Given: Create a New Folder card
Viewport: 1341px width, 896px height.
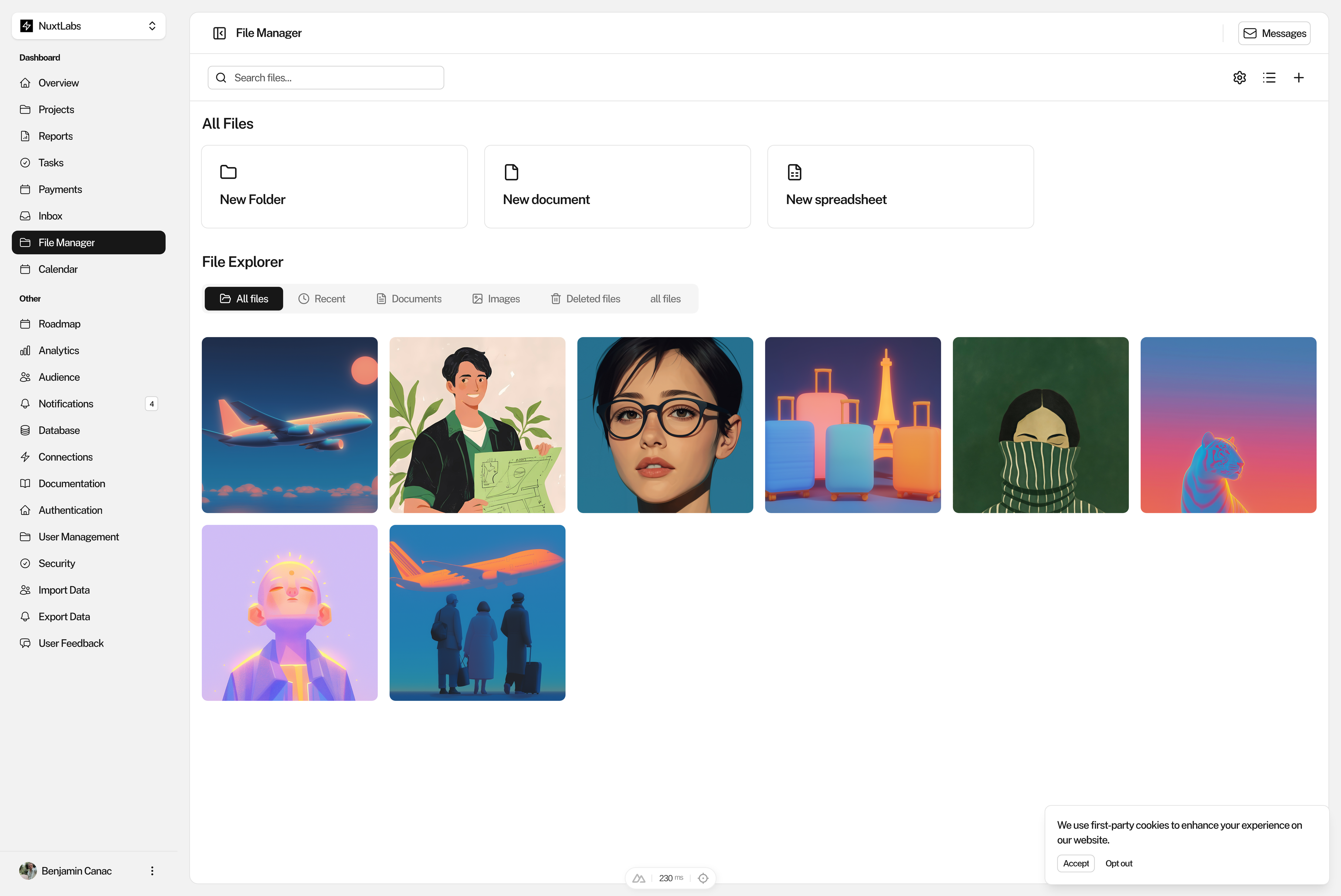Looking at the screenshot, I should pyautogui.click(x=334, y=187).
